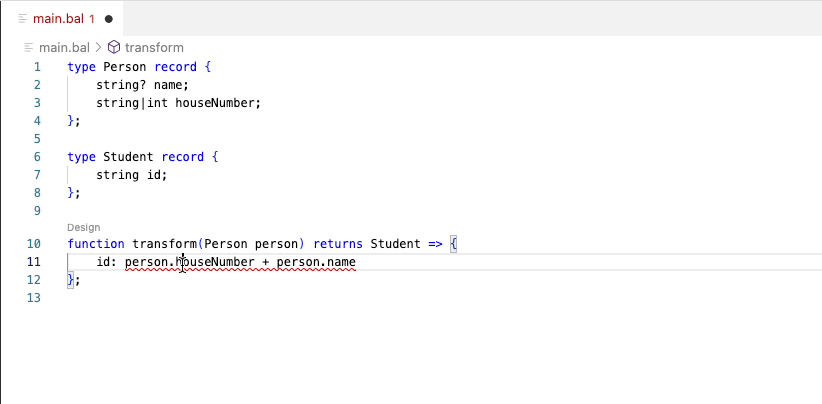Click line number 10 in gutter
This screenshot has width=822, height=404.
pos(34,244)
